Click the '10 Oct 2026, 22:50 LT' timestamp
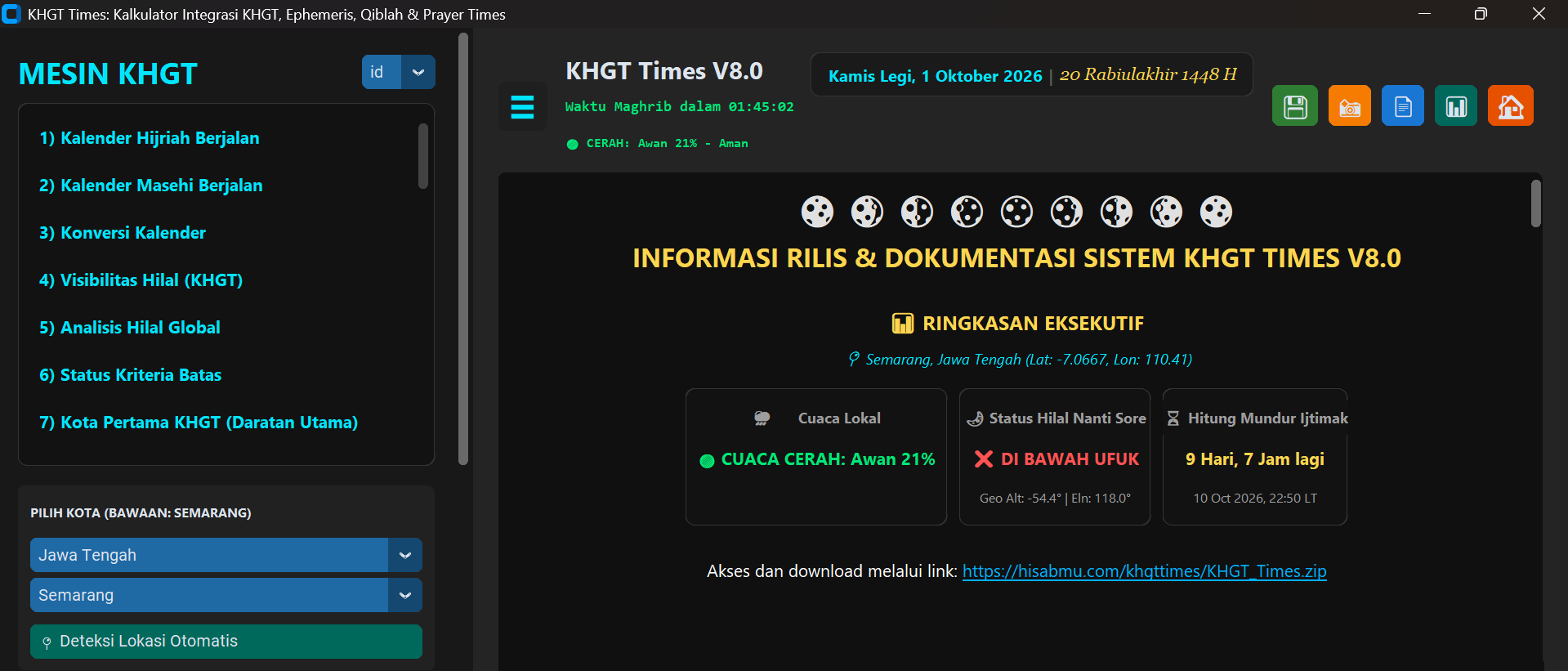 click(1255, 499)
